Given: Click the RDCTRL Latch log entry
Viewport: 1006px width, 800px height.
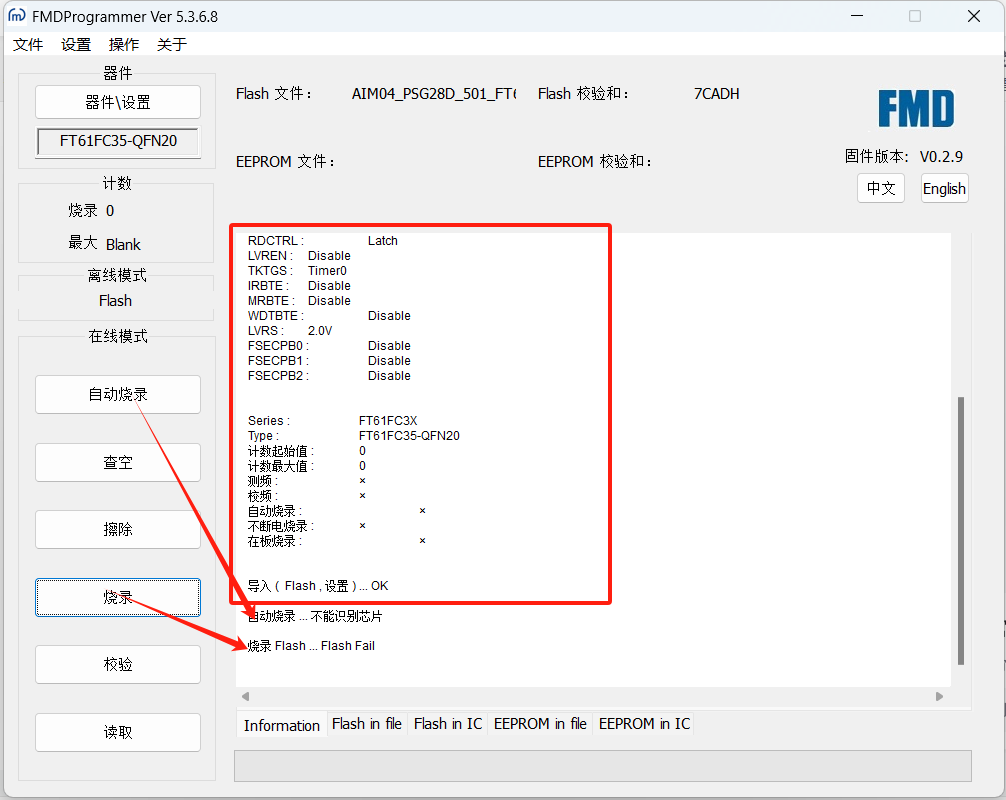Looking at the screenshot, I should click(x=323, y=241).
